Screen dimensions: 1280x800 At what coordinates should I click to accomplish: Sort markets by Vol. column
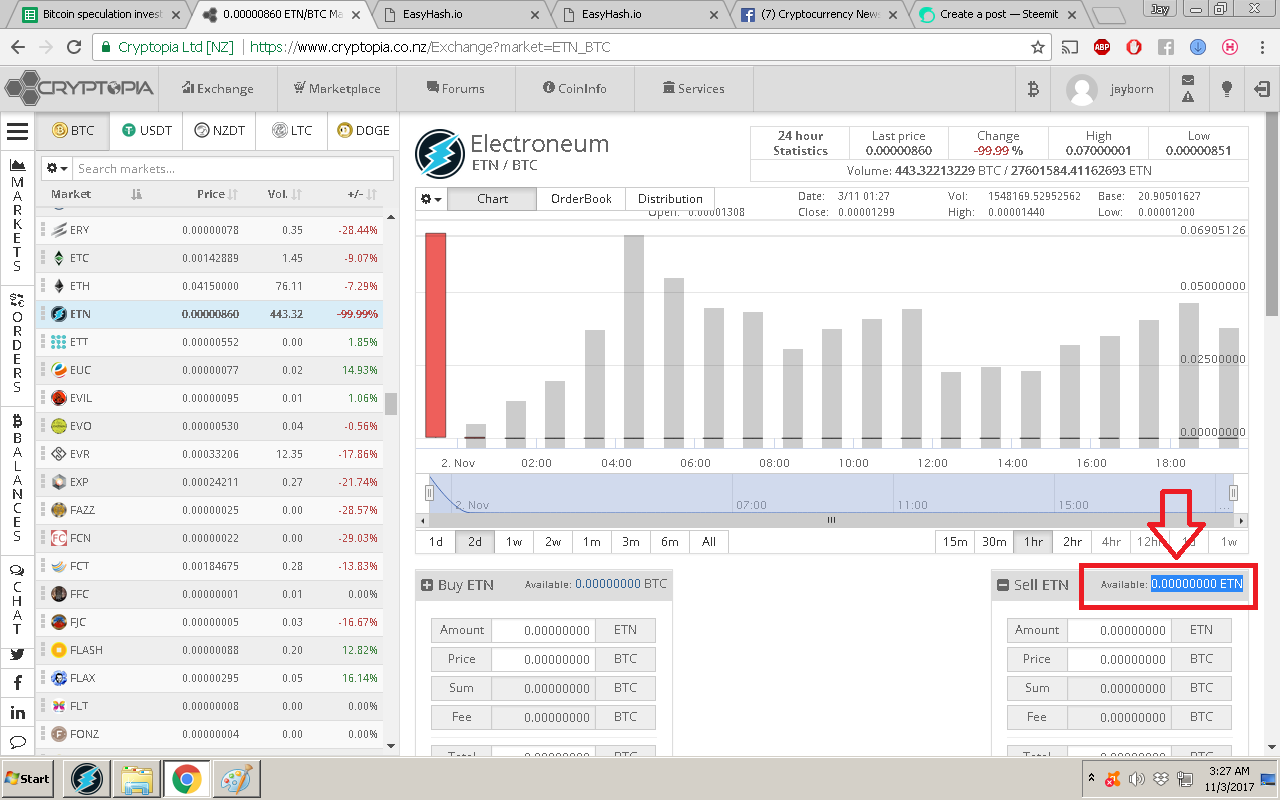(x=284, y=194)
